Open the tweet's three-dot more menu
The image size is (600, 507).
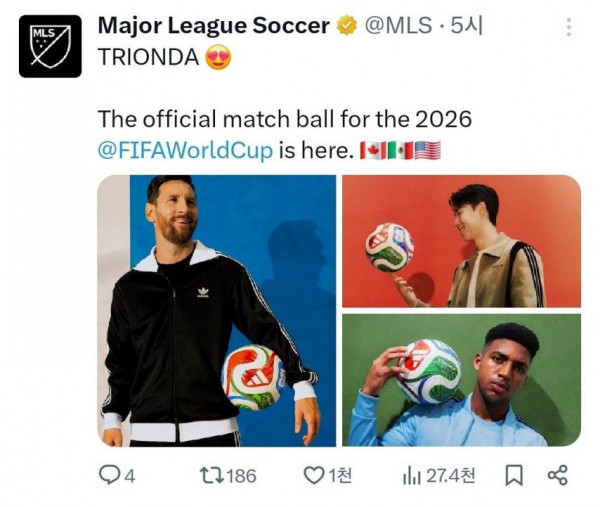(x=569, y=28)
